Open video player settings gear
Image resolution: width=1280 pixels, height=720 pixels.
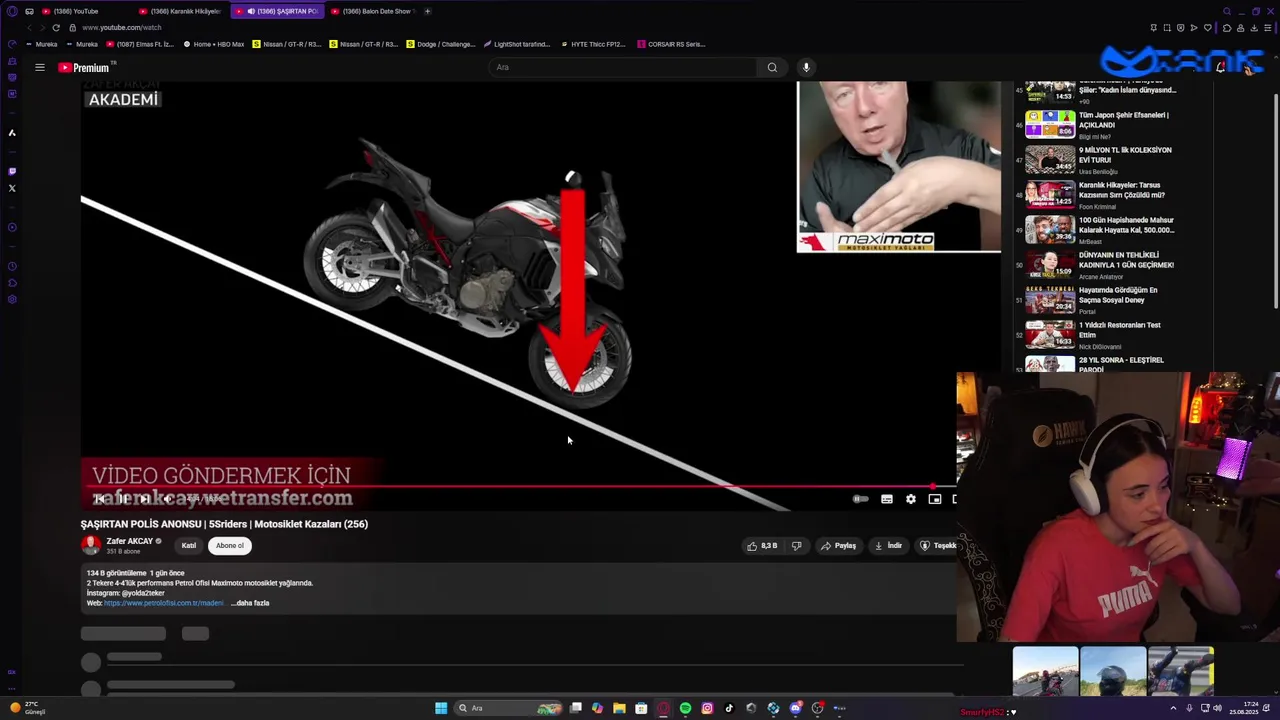pyautogui.click(x=911, y=499)
